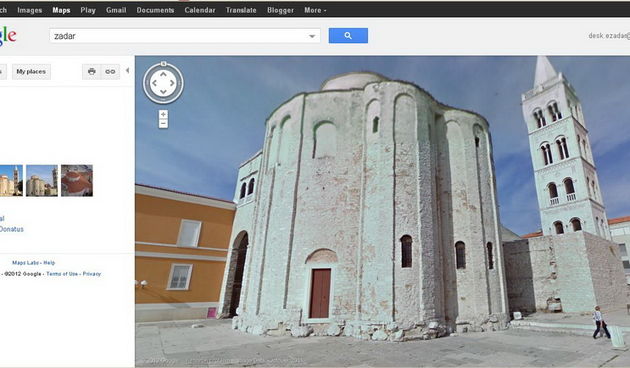Reset compass north marker

click(163, 63)
